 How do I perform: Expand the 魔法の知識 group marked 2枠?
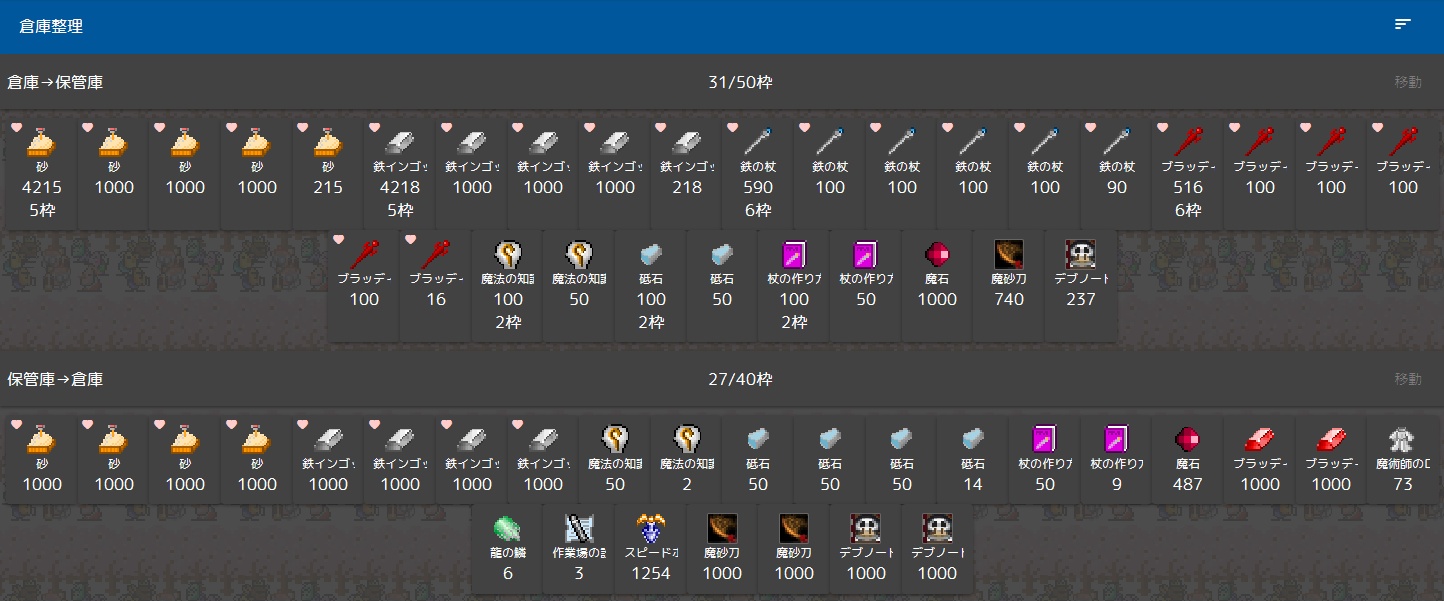pos(508,285)
